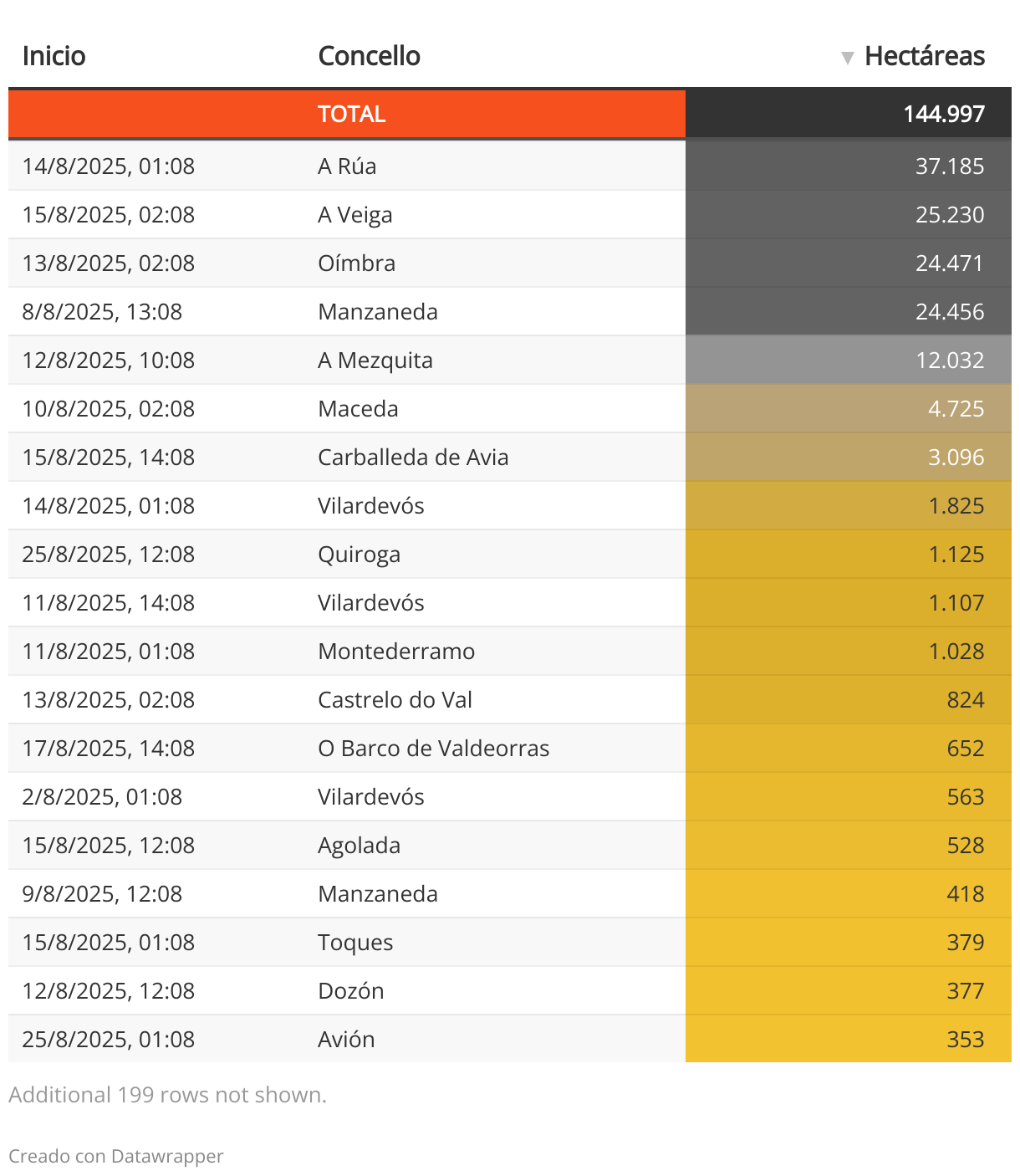Click the 37.185 hectares cell

(x=949, y=166)
